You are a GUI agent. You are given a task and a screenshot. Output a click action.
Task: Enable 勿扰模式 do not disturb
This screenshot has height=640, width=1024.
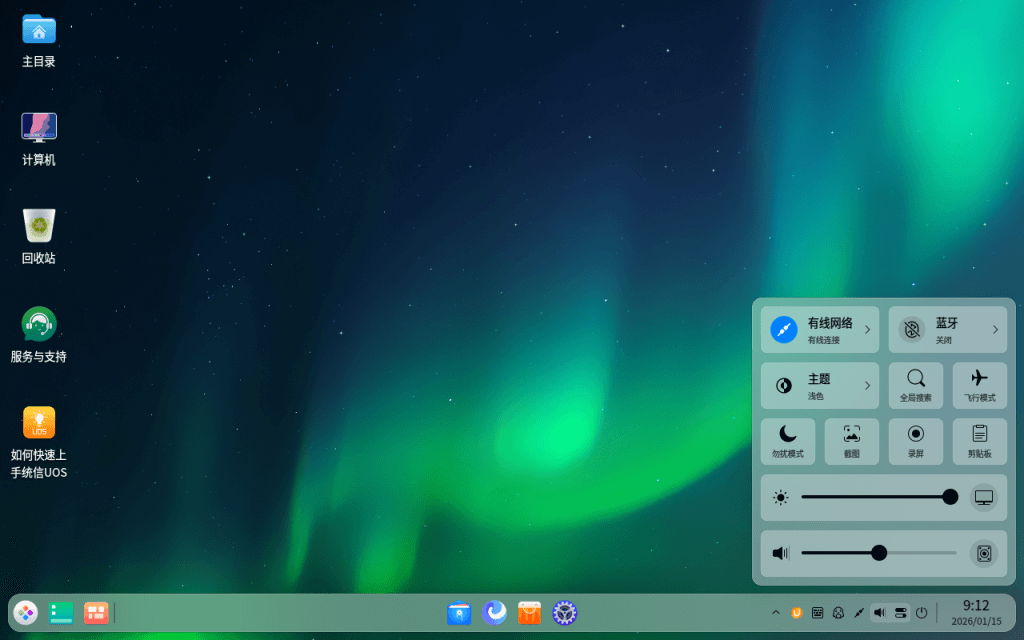pyautogui.click(x=788, y=441)
